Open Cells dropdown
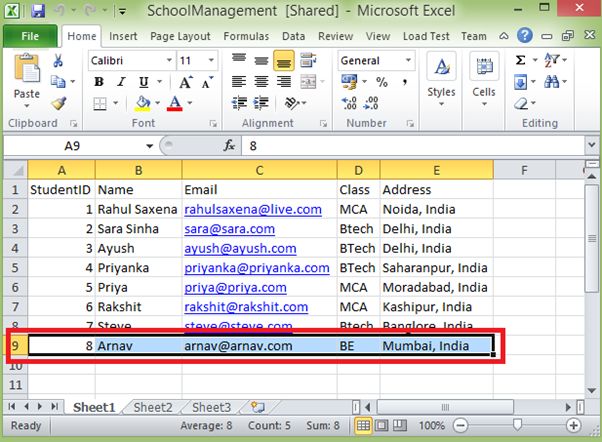602x442 pixels. point(484,80)
